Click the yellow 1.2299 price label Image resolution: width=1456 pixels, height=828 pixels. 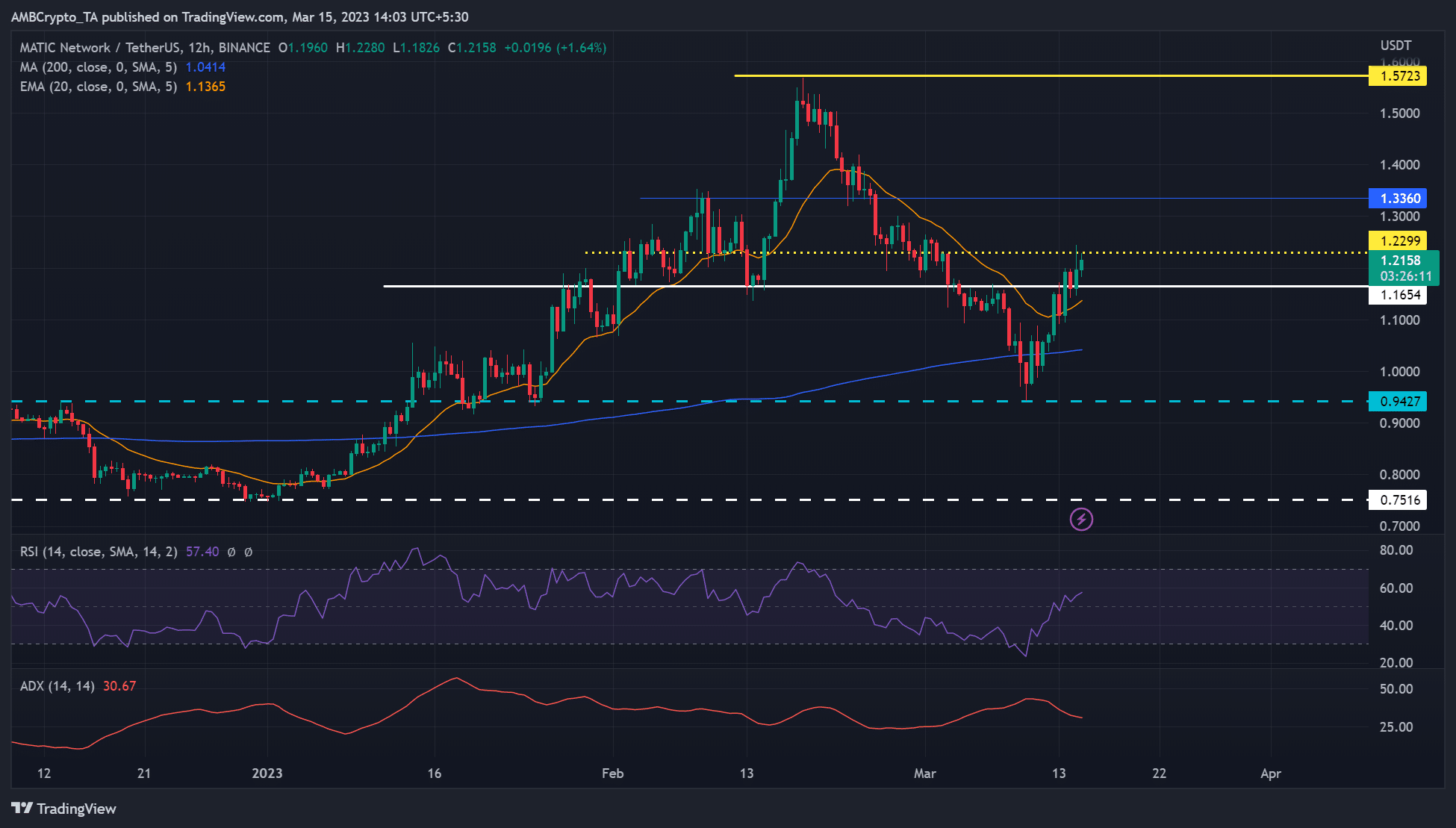1399,240
